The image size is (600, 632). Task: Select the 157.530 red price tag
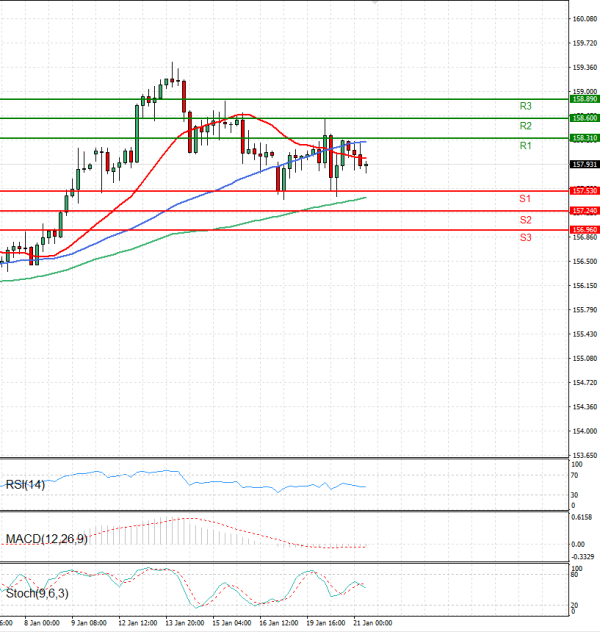[583, 190]
